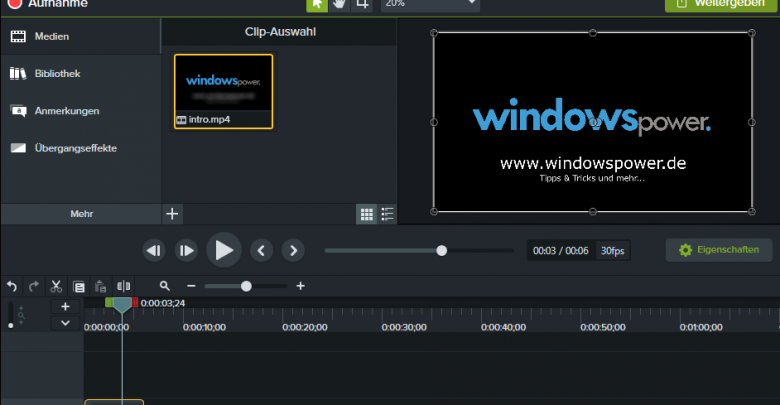Click the red selection end handle
Image resolution: width=780 pixels, height=405 pixels.
click(135, 302)
